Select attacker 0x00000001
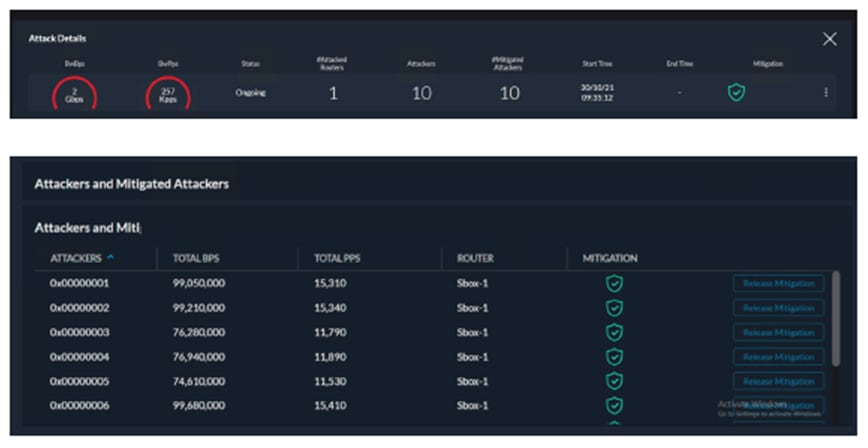Screen dimensions: 868x448 tap(79, 284)
